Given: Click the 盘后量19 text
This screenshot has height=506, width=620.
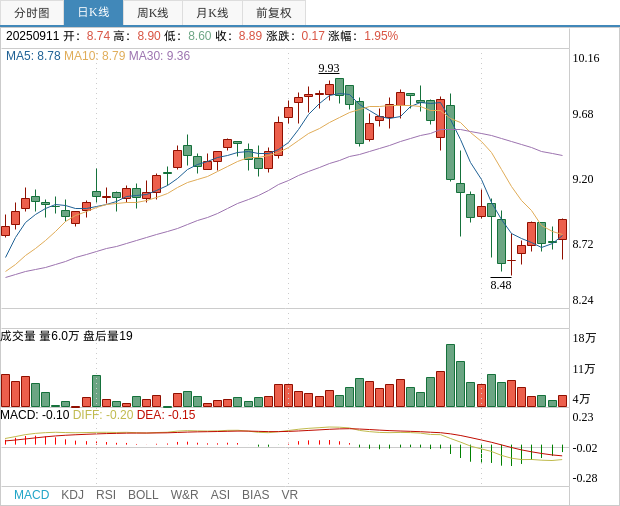Looking at the screenshot, I should (x=108, y=336).
